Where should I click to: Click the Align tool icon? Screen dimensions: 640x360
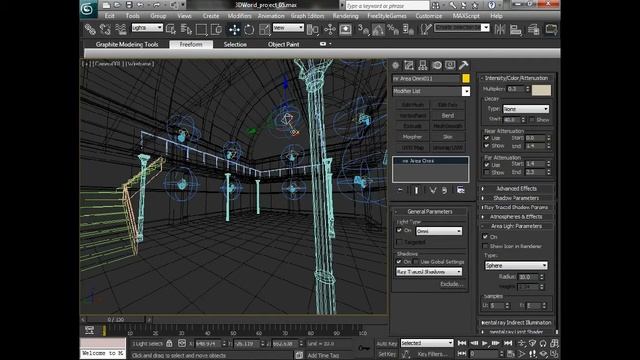tap(516, 29)
